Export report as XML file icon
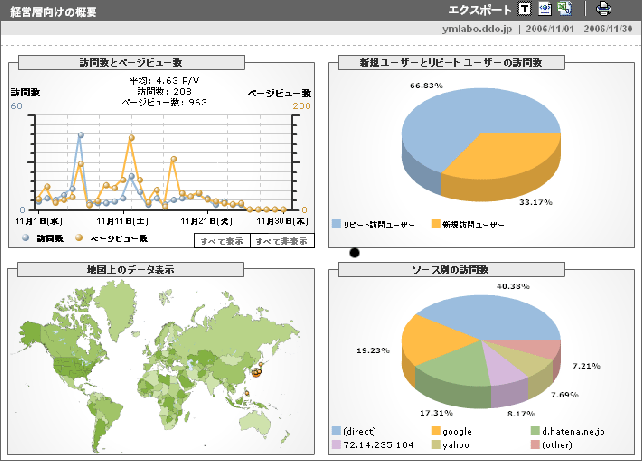Viewport: 642px width, 461px height. pyautogui.click(x=545, y=9)
